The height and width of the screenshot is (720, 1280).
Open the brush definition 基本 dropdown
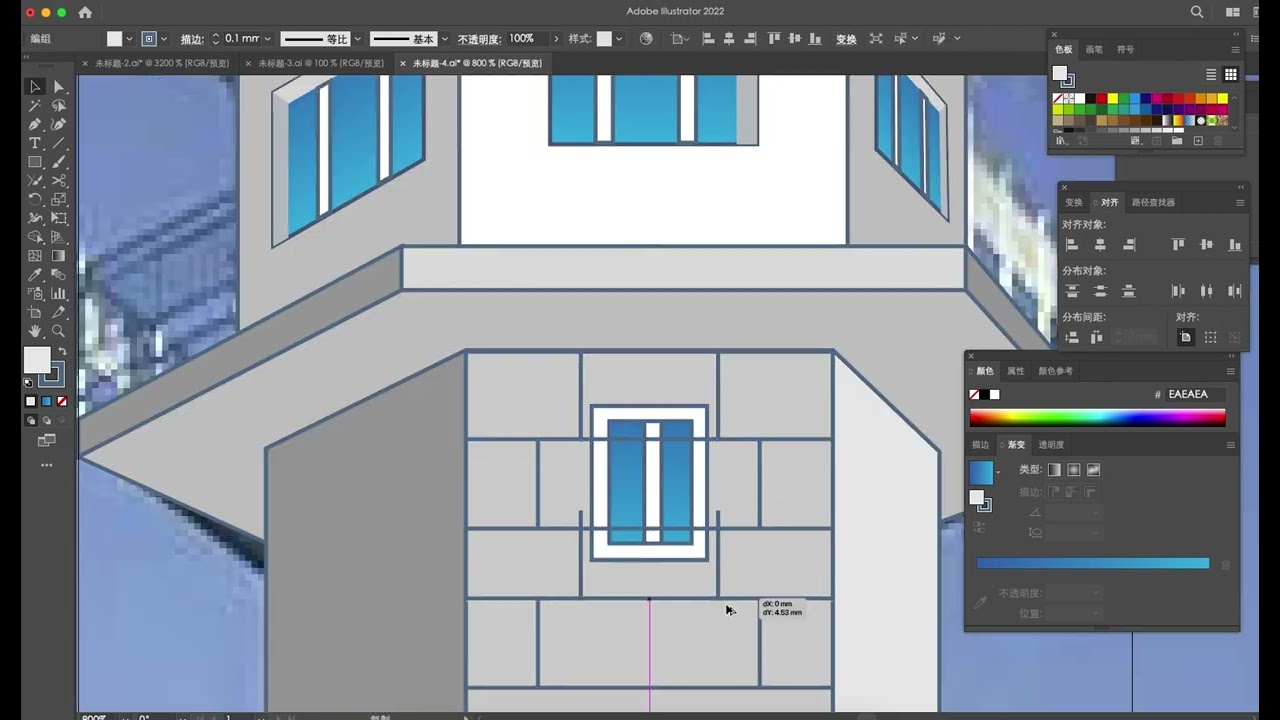(x=445, y=39)
